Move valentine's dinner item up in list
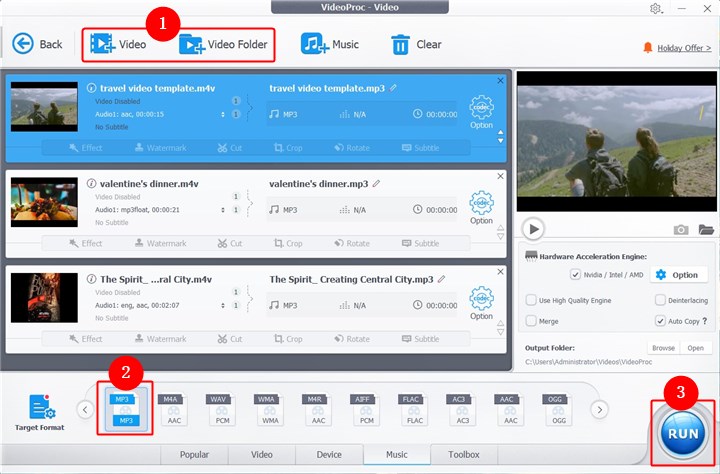Image resolution: width=720 pixels, height=474 pixels. tap(501, 227)
